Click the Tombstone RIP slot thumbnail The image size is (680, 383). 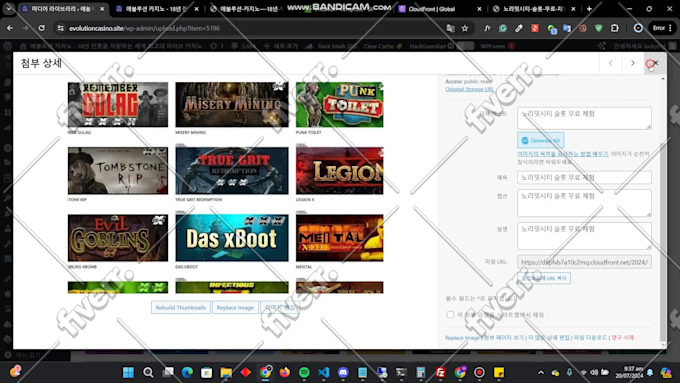(118, 170)
